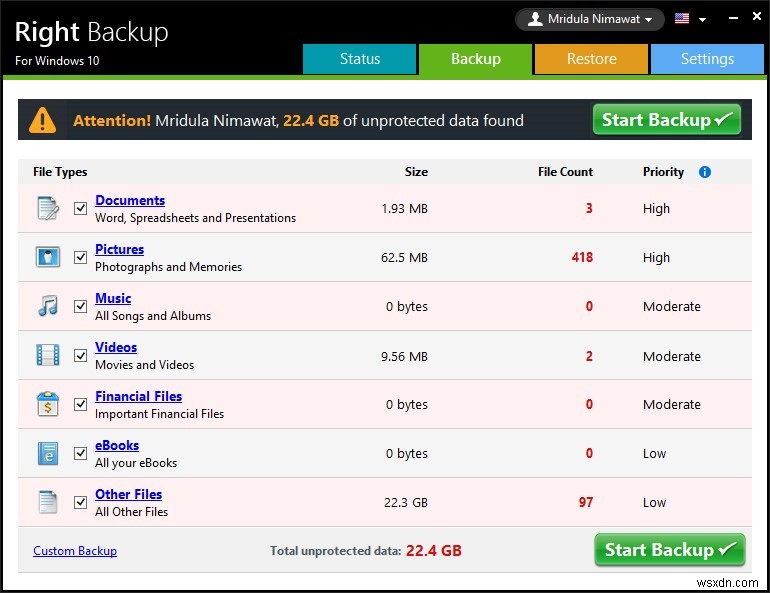The width and height of the screenshot is (770, 593).
Task: Click the Priority info icon
Action: pos(704,172)
